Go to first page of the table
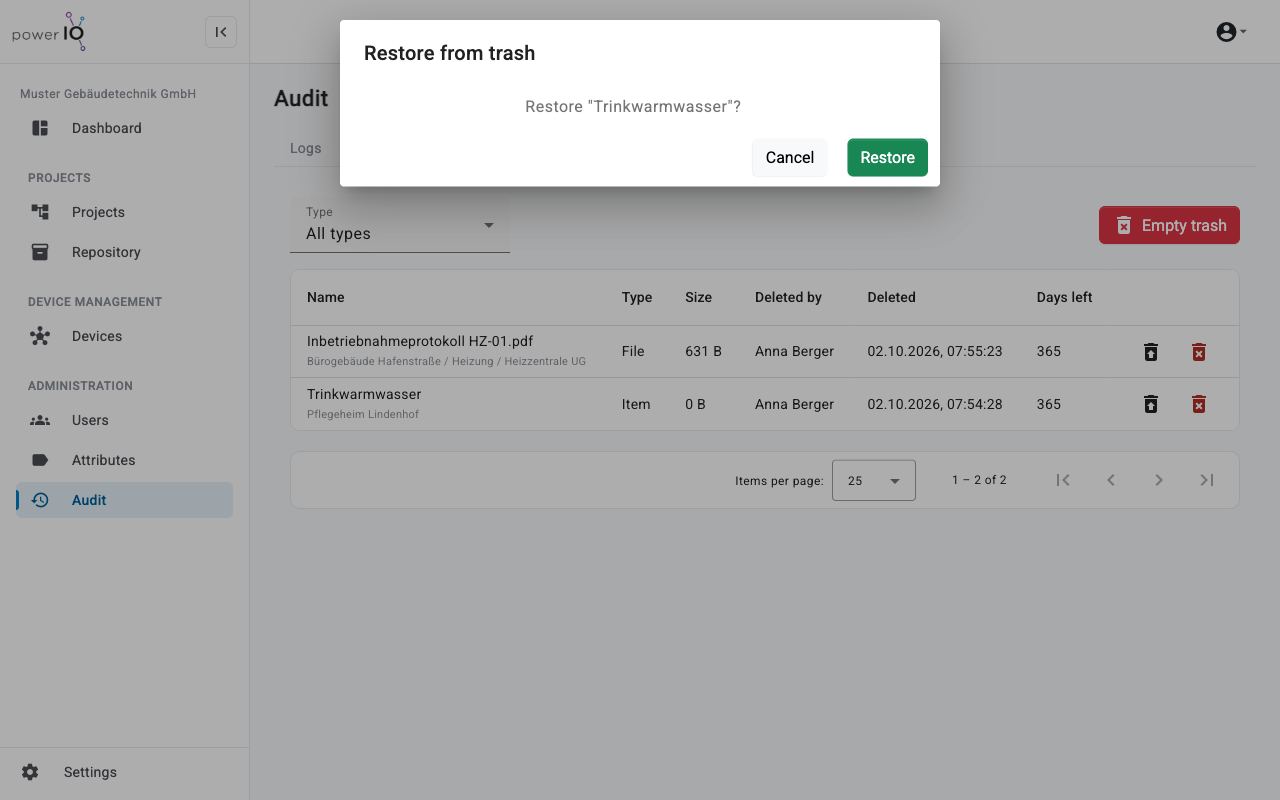This screenshot has height=800, width=1280. (x=1063, y=480)
